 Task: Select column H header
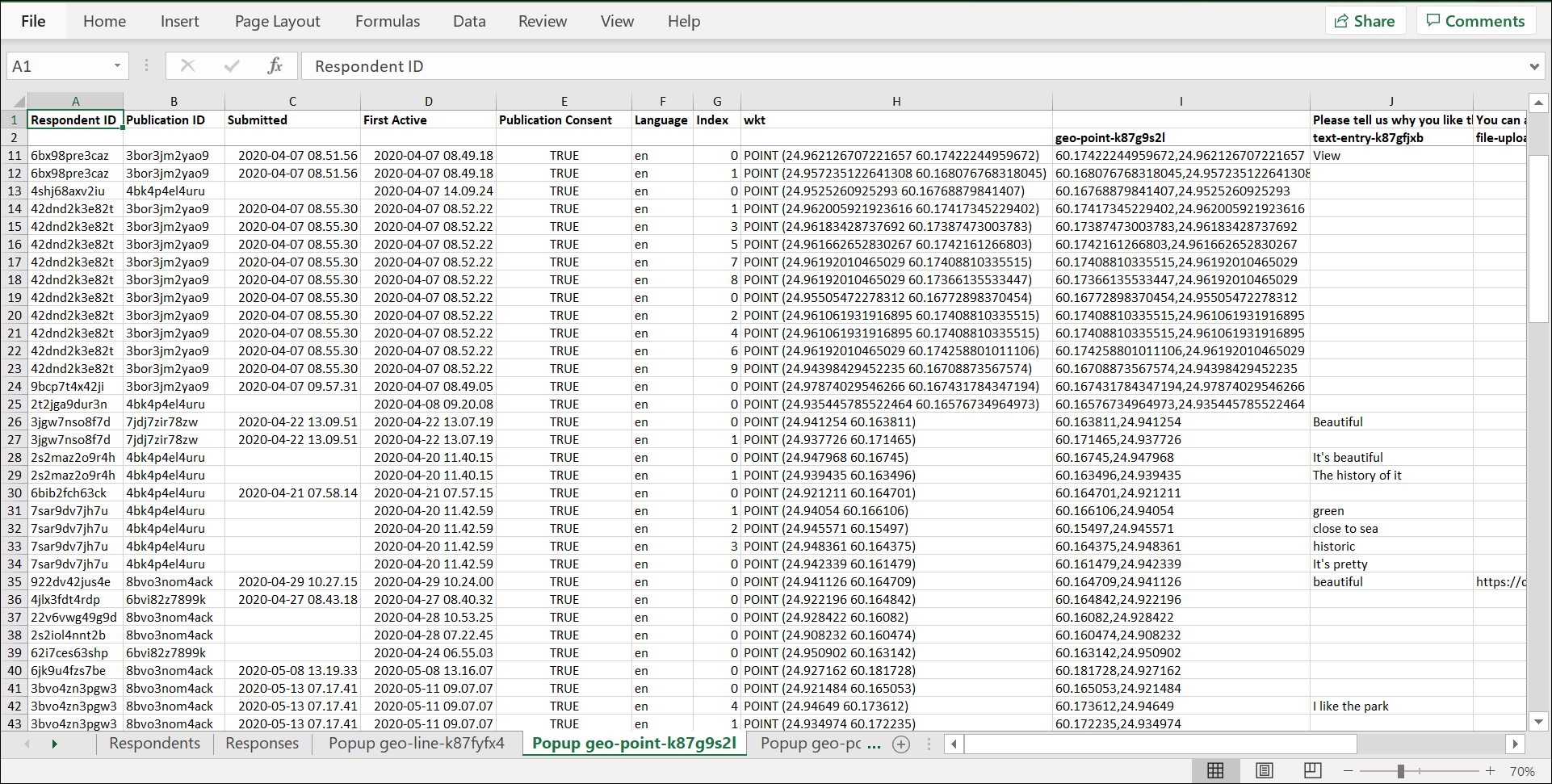coord(896,102)
